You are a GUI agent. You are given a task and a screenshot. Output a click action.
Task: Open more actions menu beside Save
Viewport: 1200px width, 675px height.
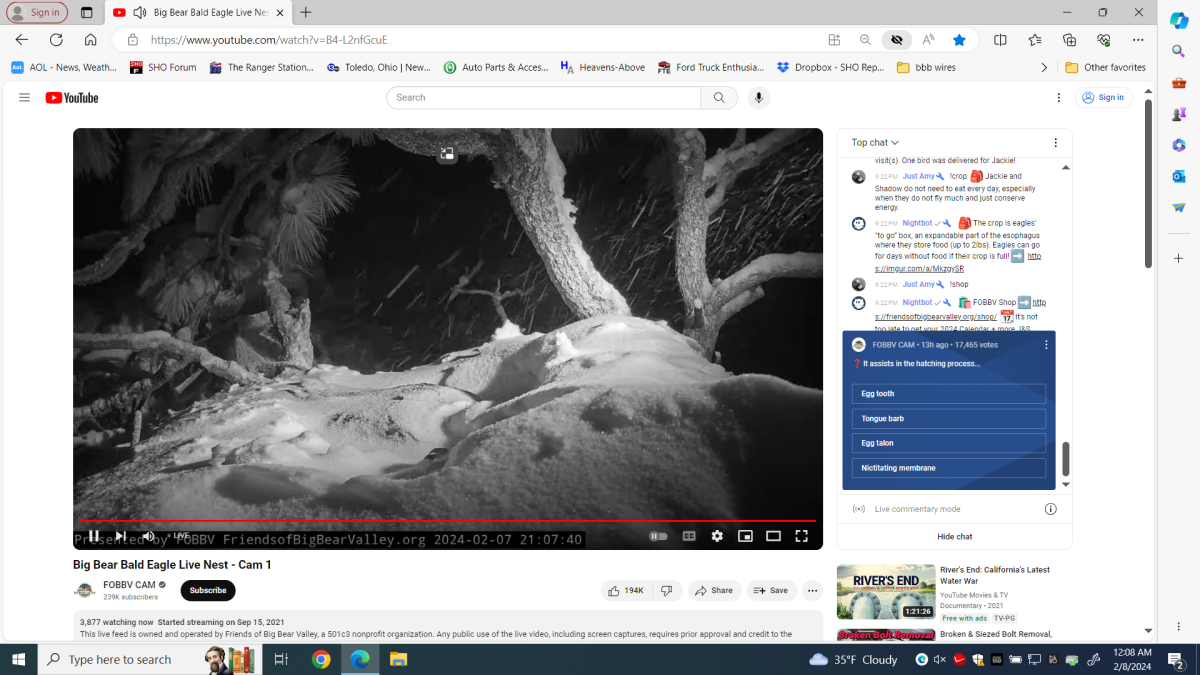pyautogui.click(x=812, y=591)
